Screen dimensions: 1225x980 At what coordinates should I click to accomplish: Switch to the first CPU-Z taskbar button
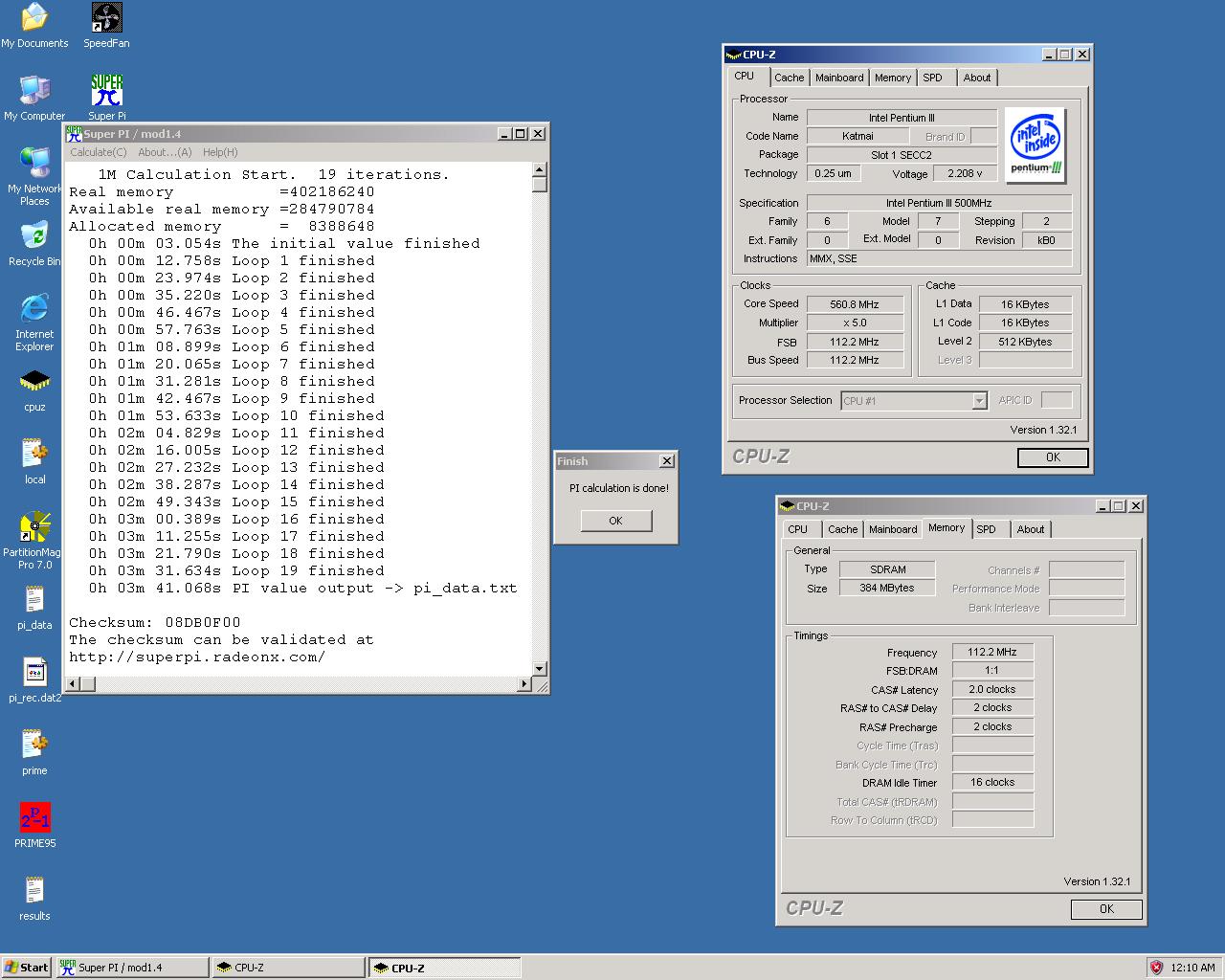click(x=289, y=968)
